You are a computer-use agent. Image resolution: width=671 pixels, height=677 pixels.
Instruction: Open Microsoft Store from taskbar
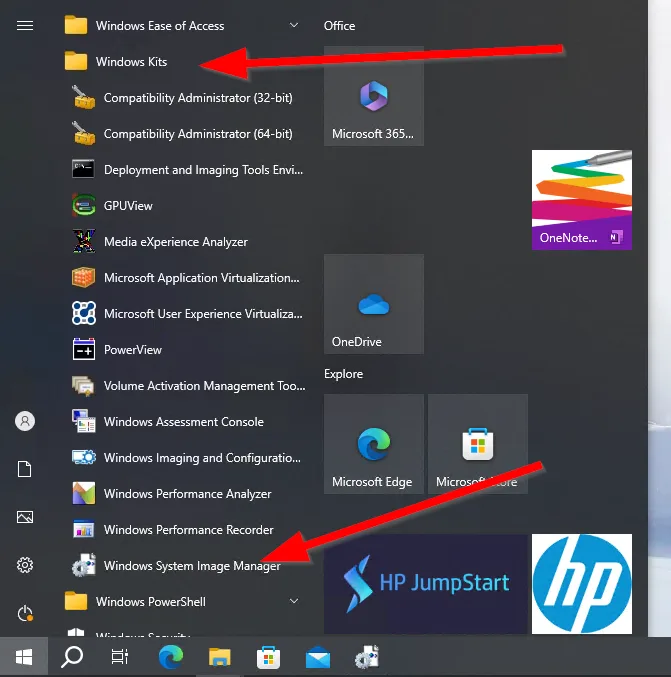coord(269,657)
